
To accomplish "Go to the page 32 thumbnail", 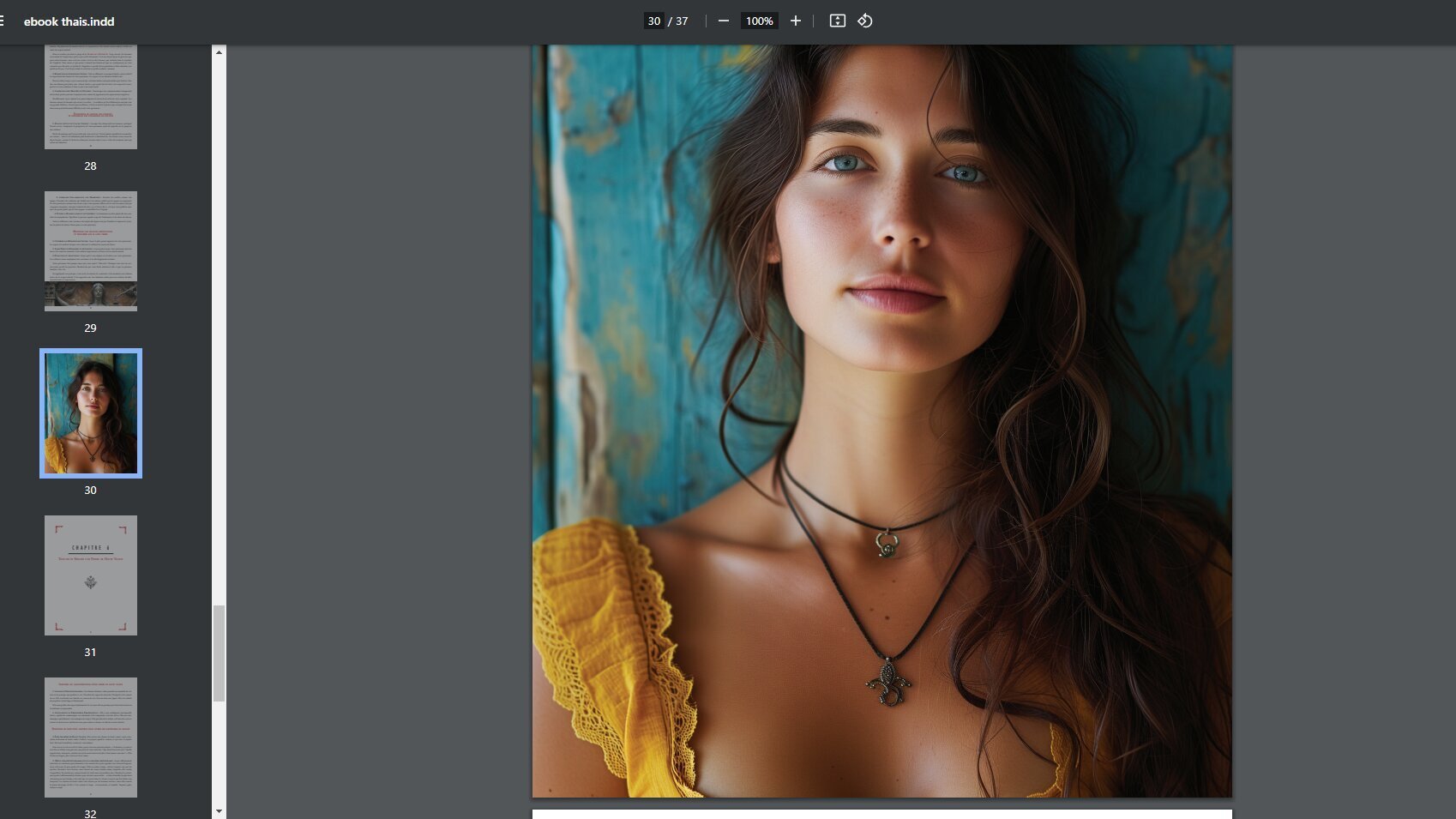I will 91,738.
